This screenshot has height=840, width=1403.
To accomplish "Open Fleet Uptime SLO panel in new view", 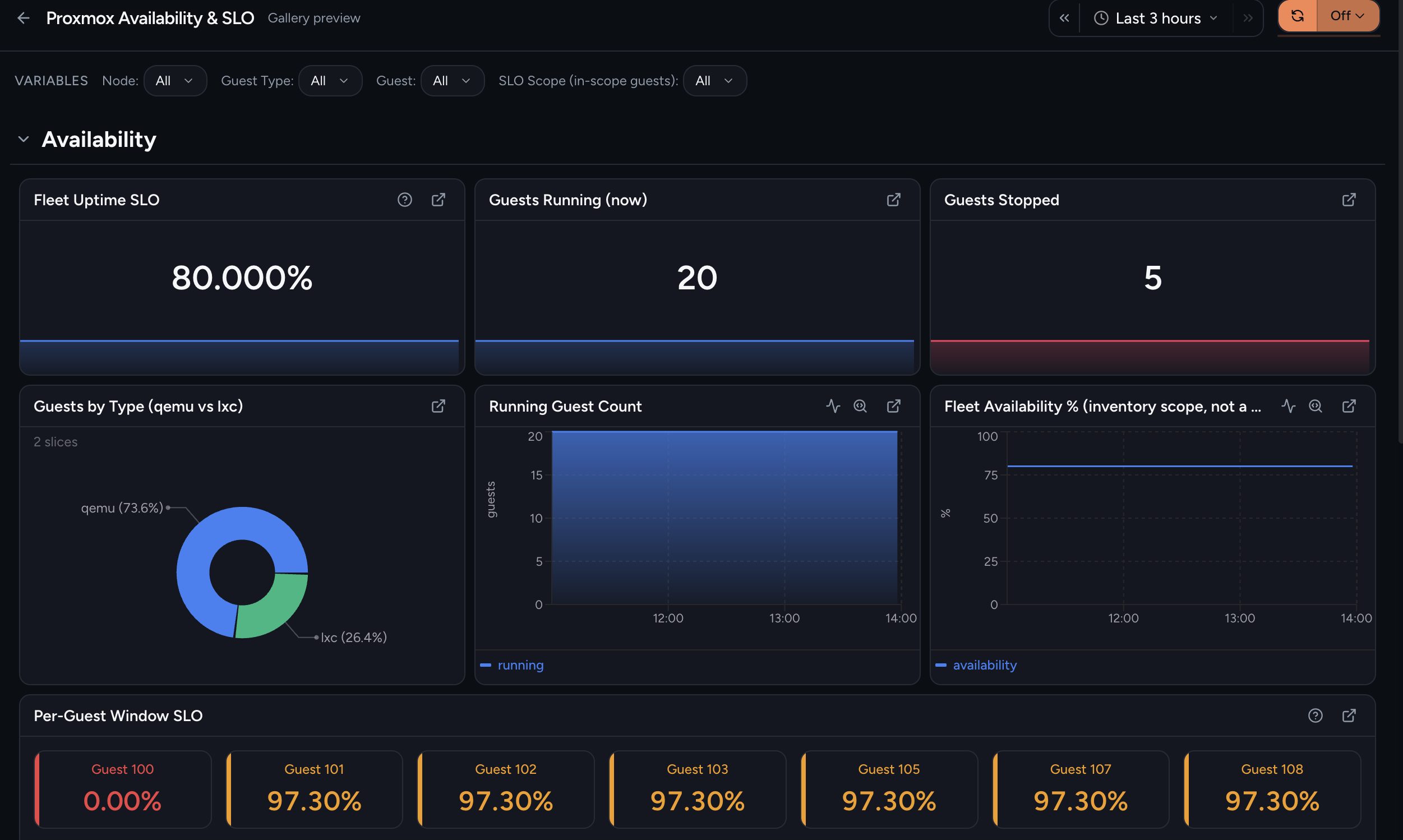I will 439,200.
